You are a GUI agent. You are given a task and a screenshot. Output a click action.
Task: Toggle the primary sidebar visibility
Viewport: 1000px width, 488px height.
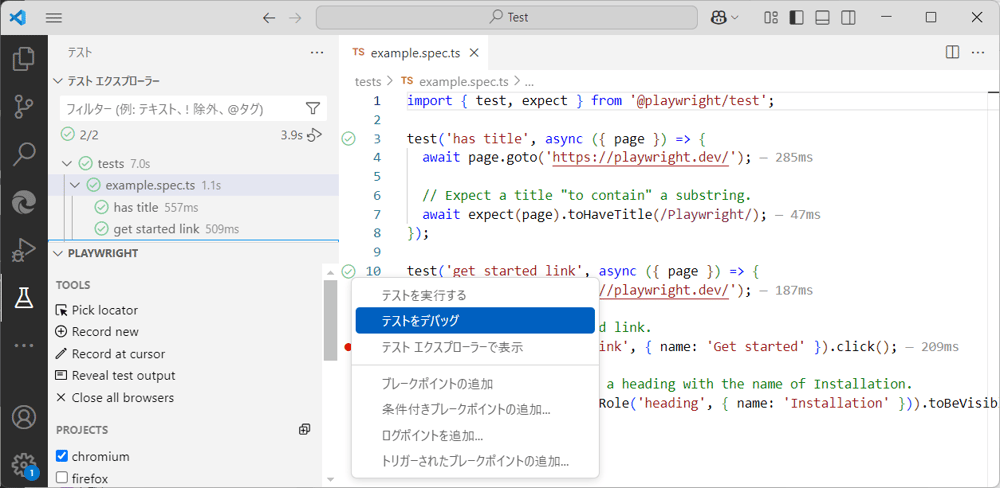(x=797, y=18)
